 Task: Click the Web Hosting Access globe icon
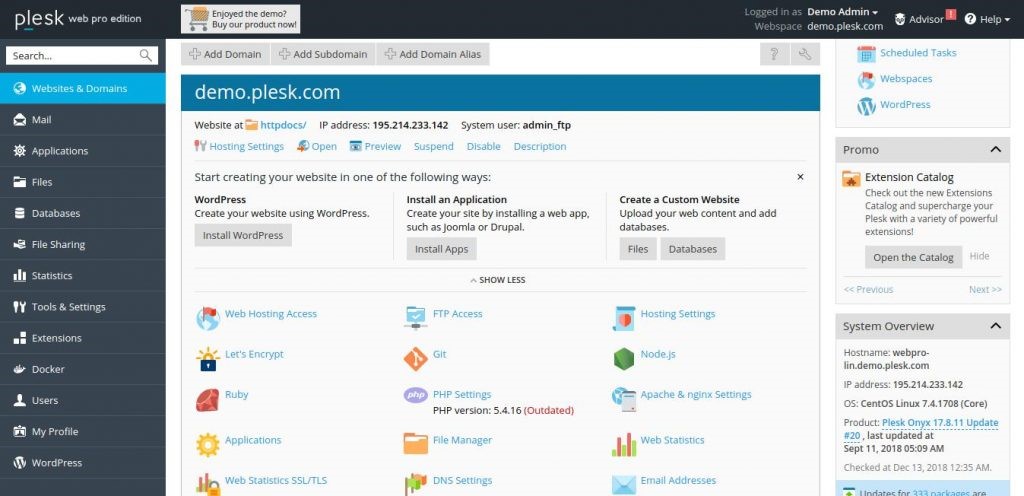coord(208,318)
